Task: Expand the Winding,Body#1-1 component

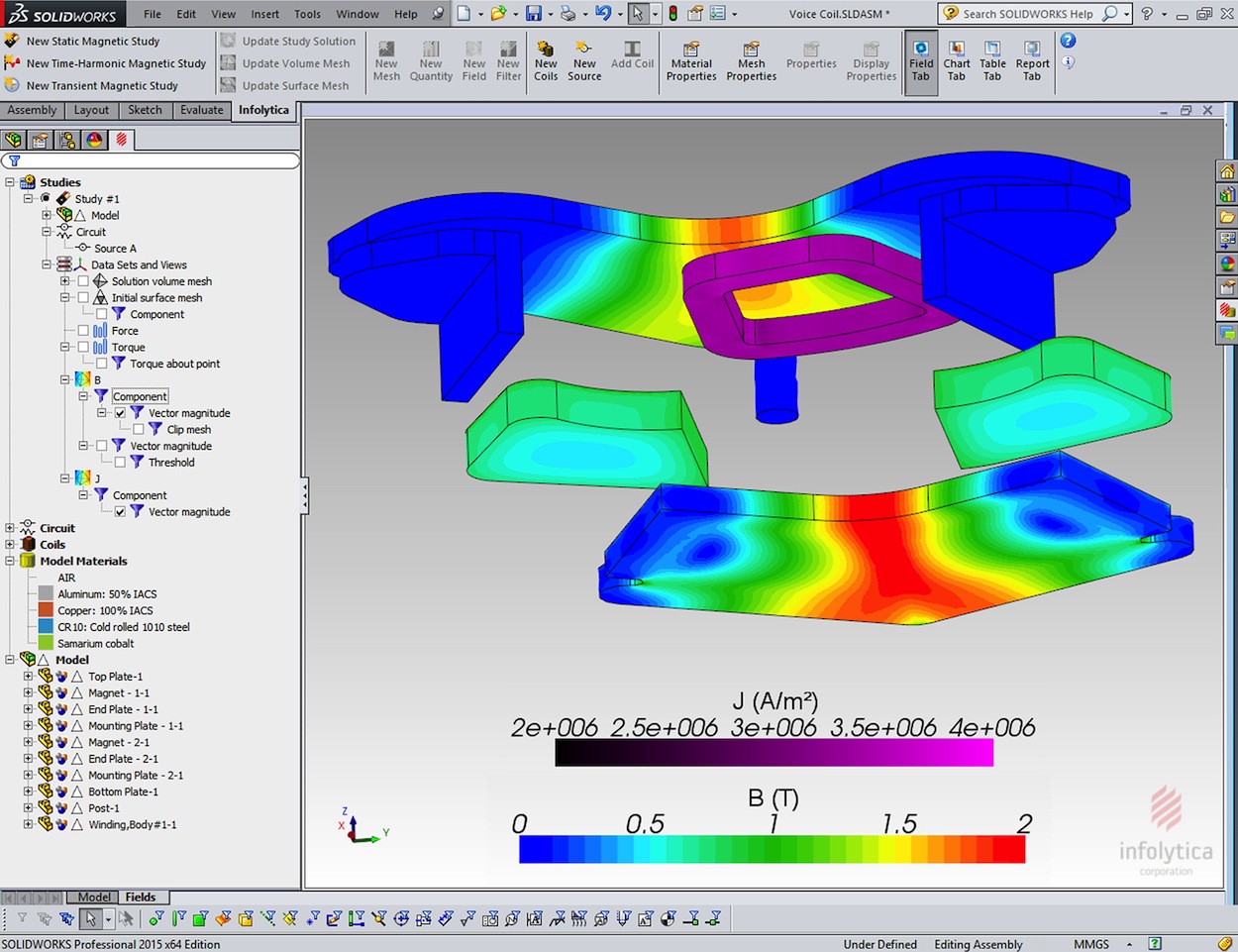Action: (x=28, y=824)
